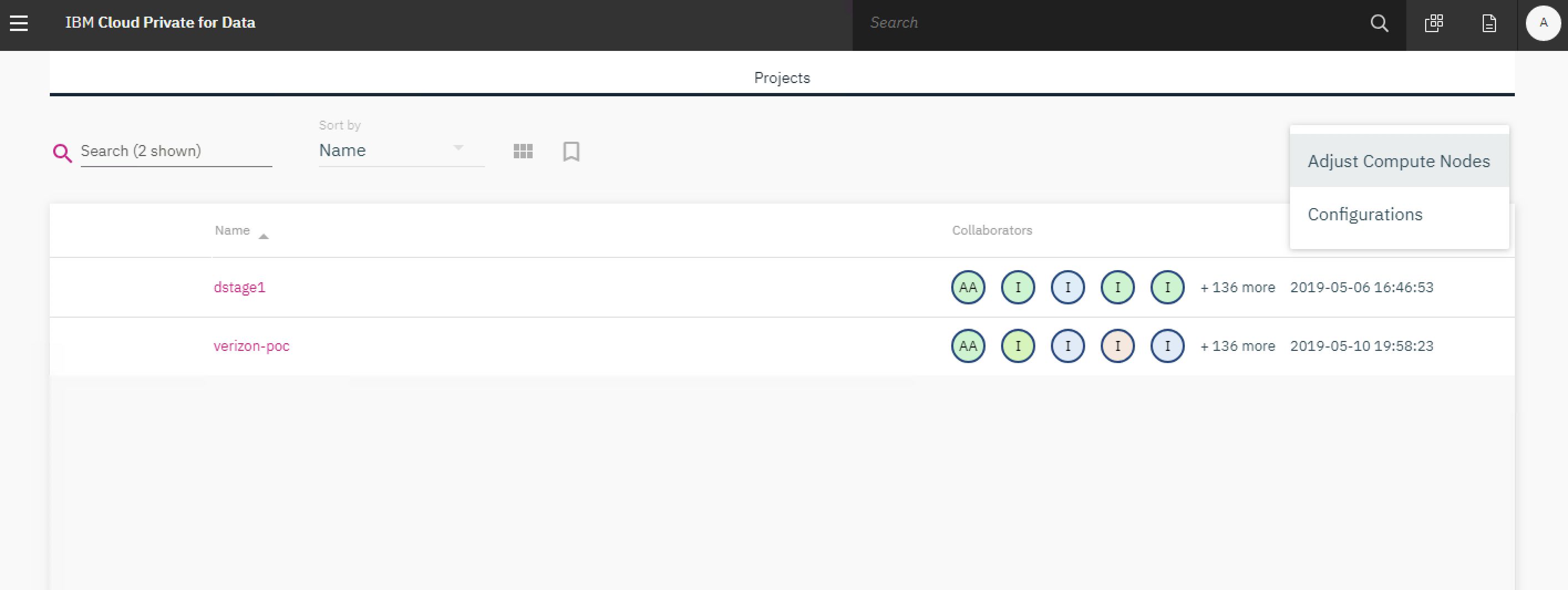
Task: Select Adjust Compute Nodes menu item
Action: [x=1399, y=161]
